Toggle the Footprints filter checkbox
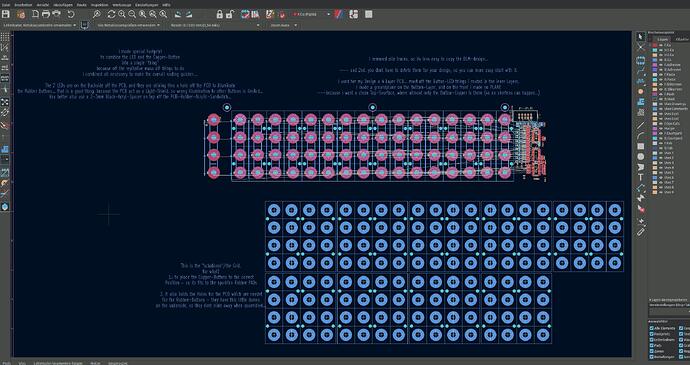 652,334
